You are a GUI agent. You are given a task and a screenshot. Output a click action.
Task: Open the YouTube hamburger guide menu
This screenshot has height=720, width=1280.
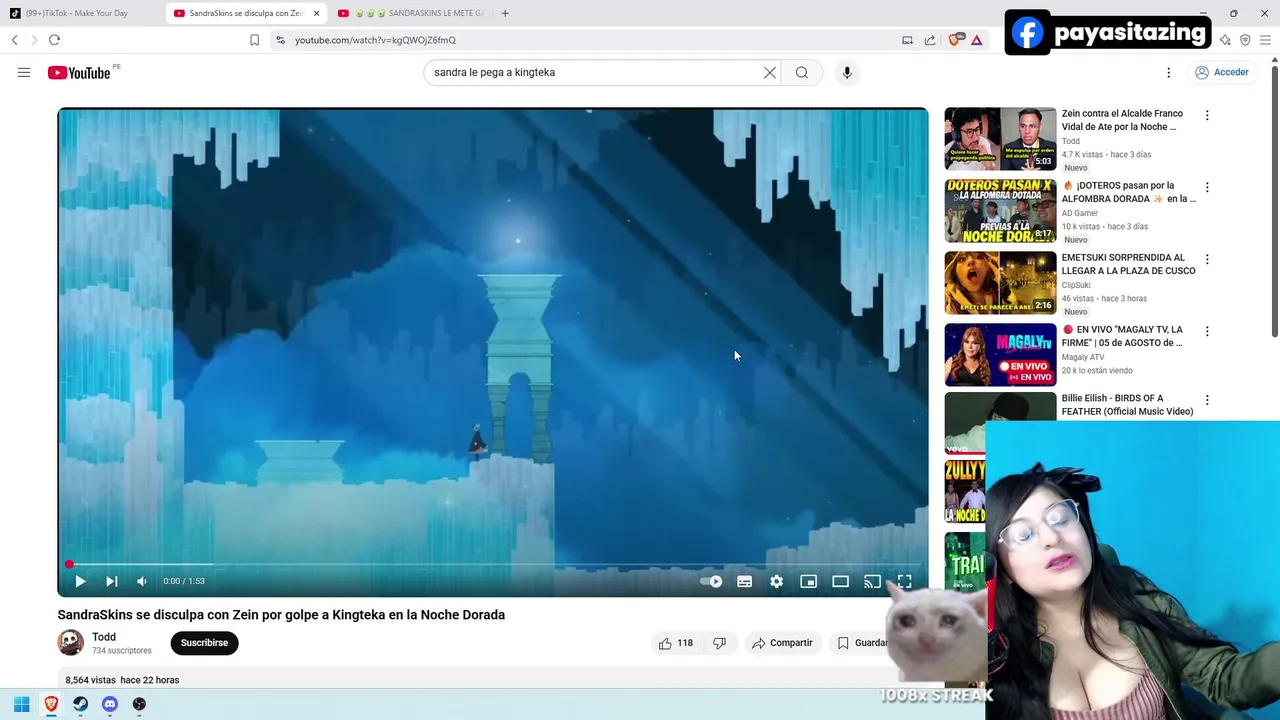coord(24,72)
